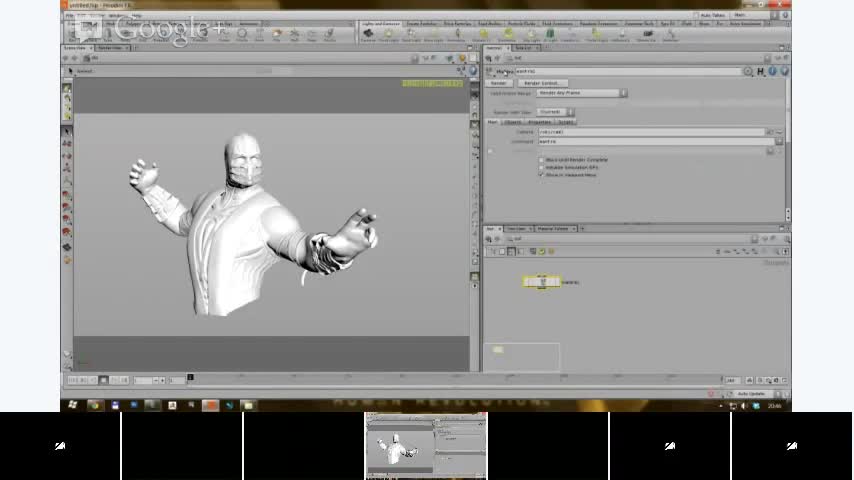Click the Sky Light shelf tool

coord(532,35)
